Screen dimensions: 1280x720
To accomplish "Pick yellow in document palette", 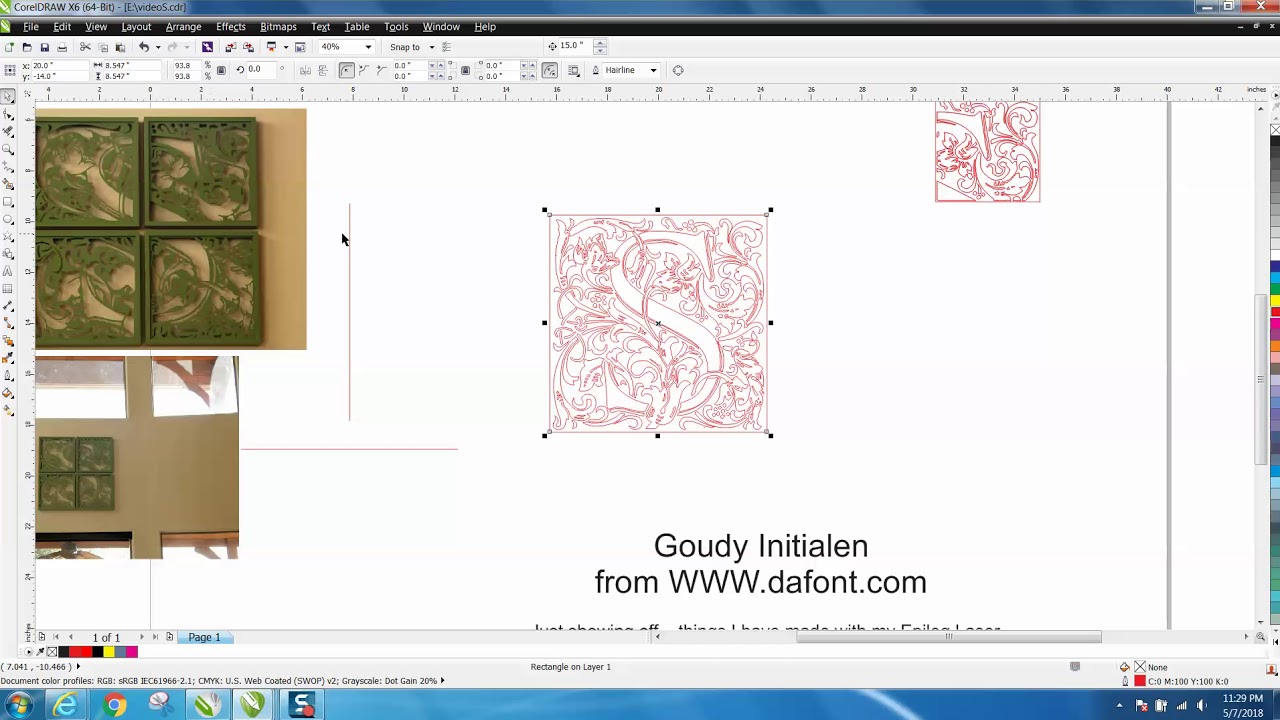I will pyautogui.click(x=108, y=652).
